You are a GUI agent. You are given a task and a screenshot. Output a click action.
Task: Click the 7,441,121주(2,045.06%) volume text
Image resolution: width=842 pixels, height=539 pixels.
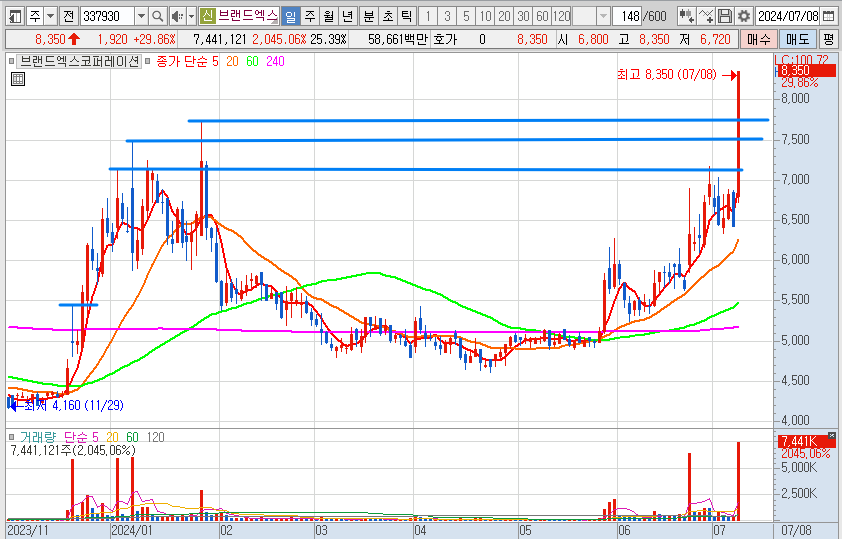coord(73,450)
